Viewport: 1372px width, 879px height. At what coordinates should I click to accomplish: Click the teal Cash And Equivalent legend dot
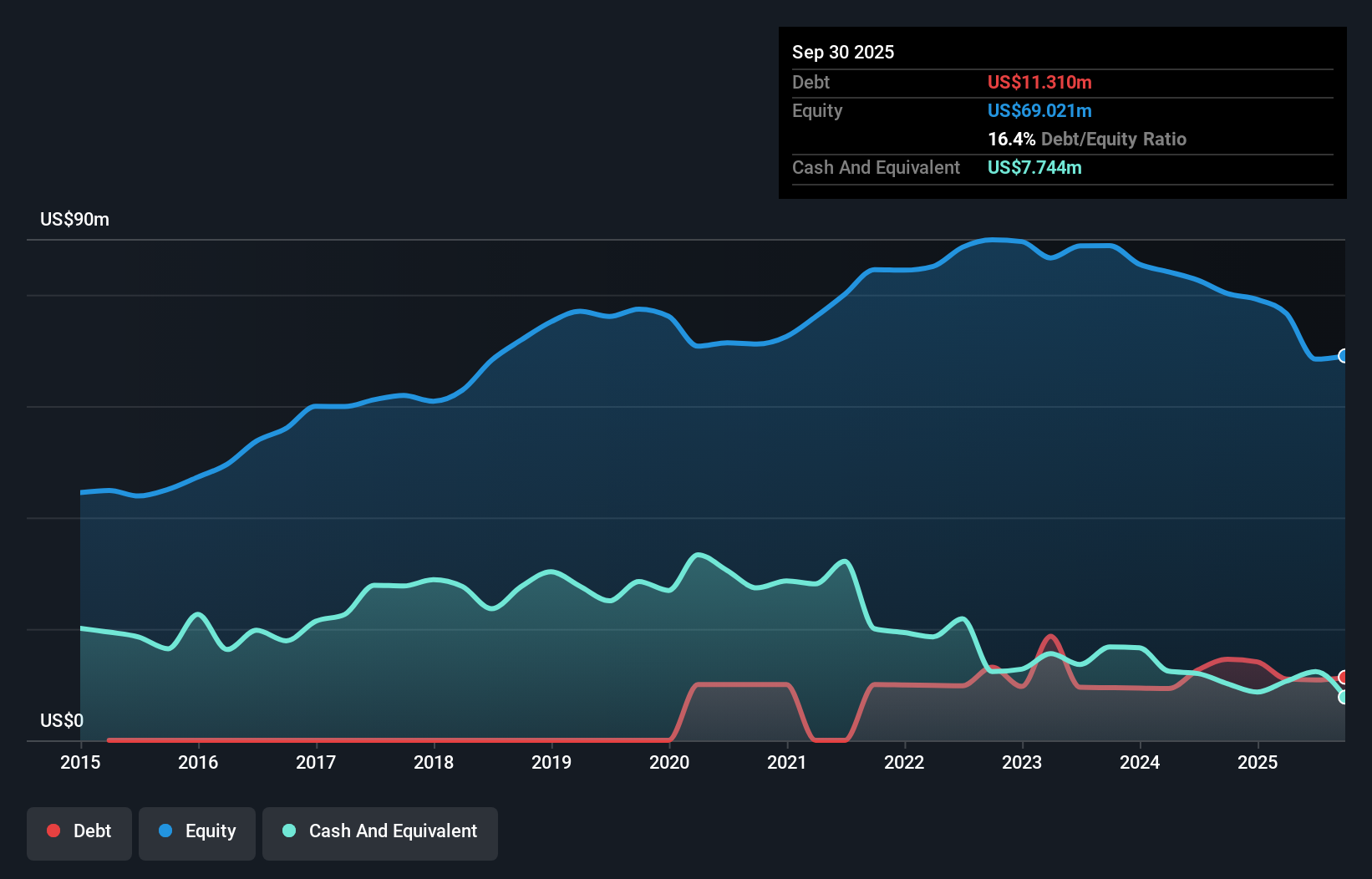(x=288, y=831)
